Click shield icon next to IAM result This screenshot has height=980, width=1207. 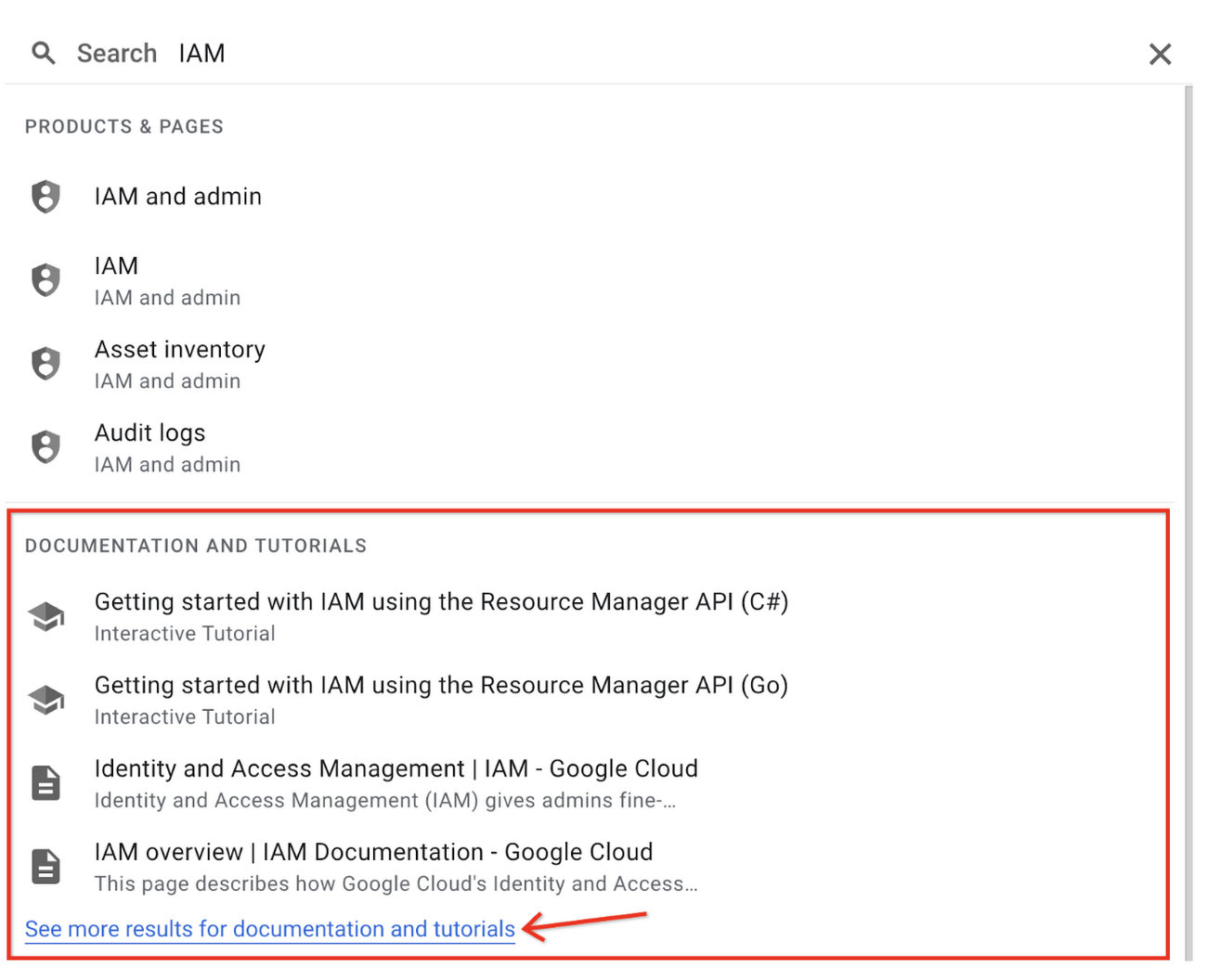(x=45, y=280)
